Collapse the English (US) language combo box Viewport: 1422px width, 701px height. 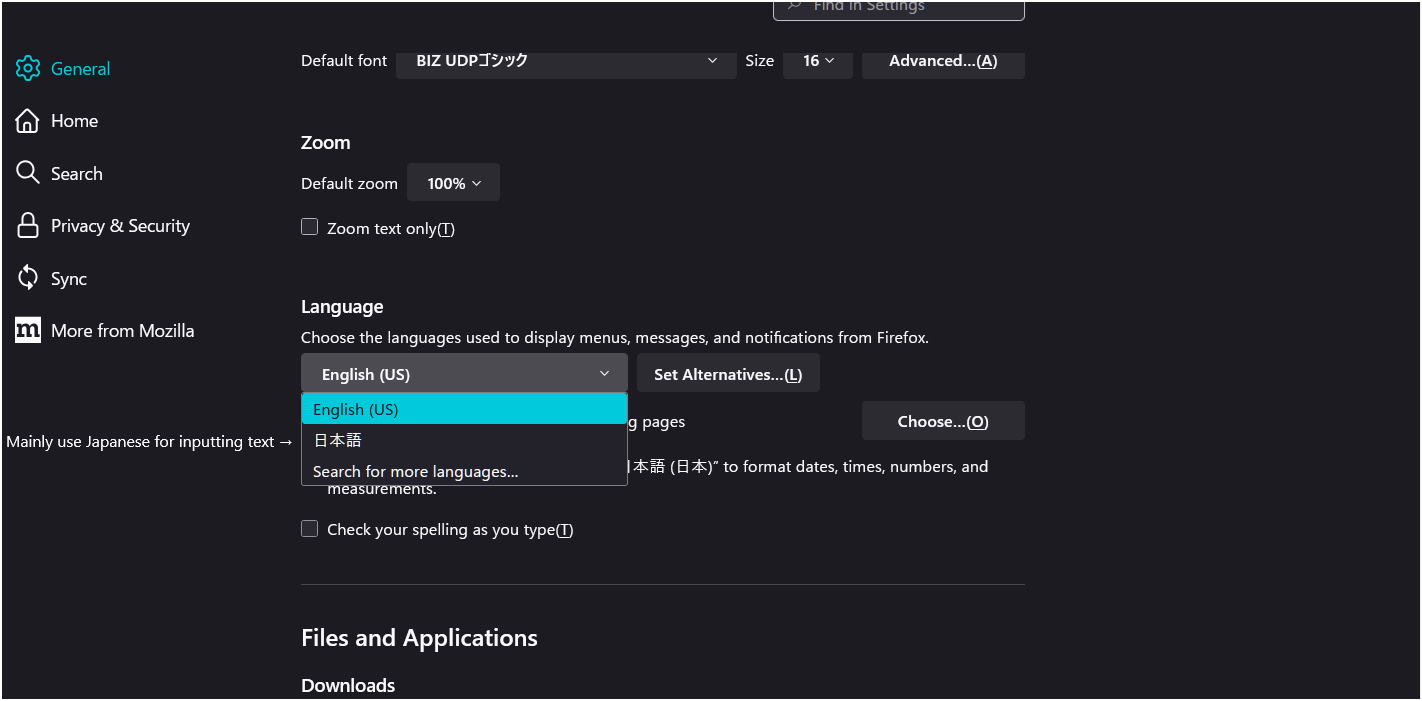pos(464,374)
